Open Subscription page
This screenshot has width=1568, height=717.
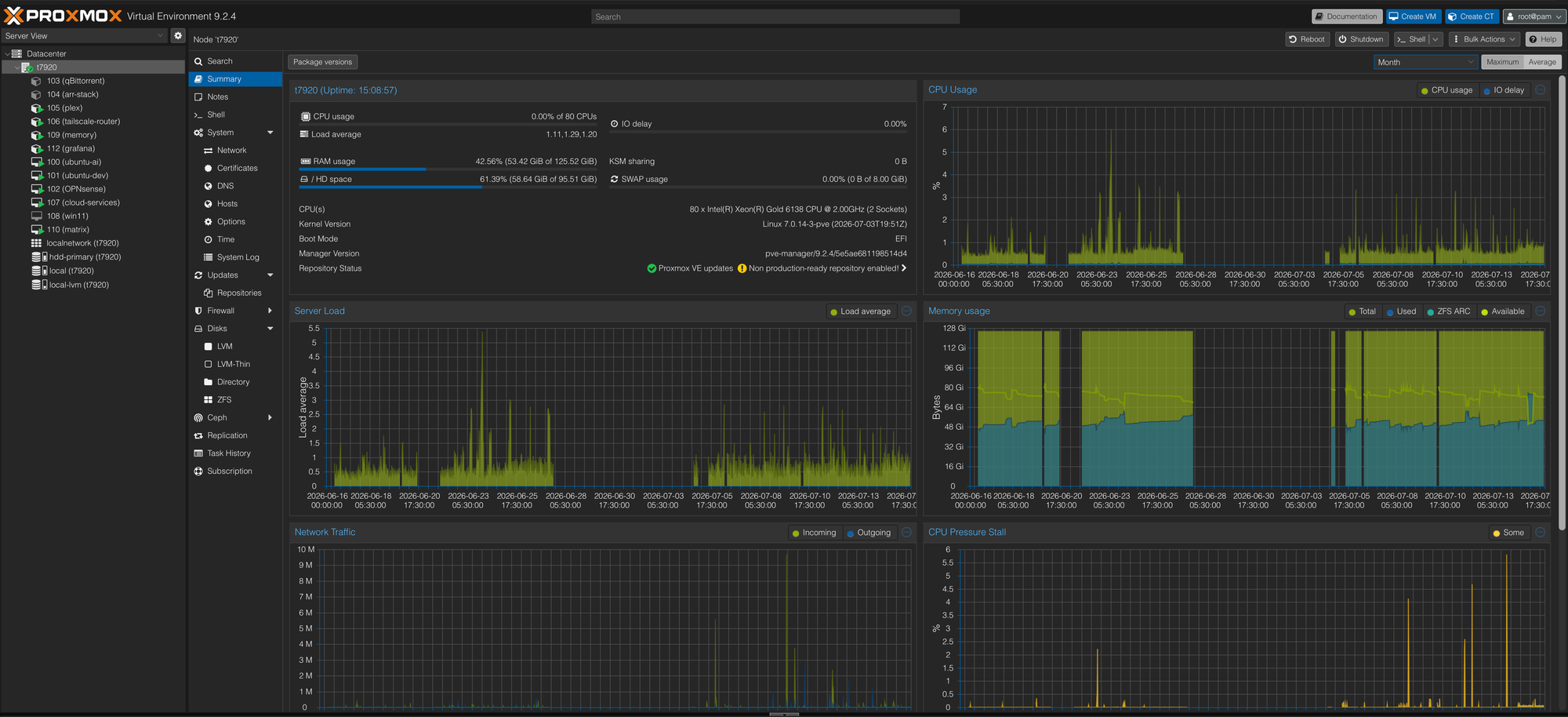pos(235,471)
